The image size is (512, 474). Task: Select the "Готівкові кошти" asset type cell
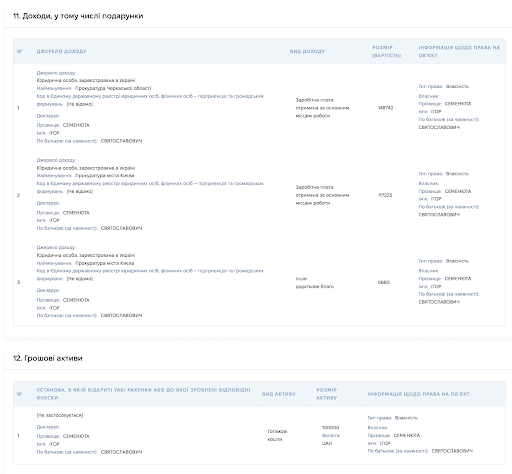tap(277, 435)
